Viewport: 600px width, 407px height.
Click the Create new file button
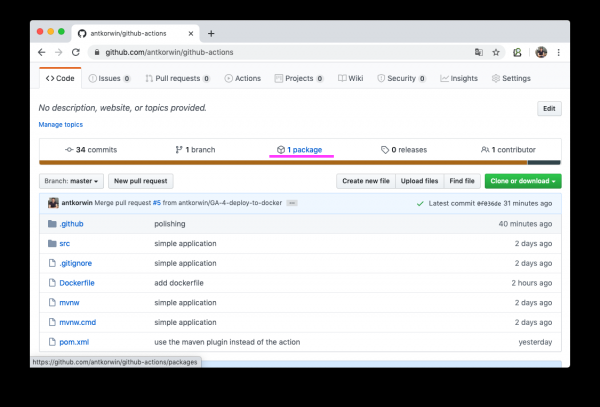(365, 181)
